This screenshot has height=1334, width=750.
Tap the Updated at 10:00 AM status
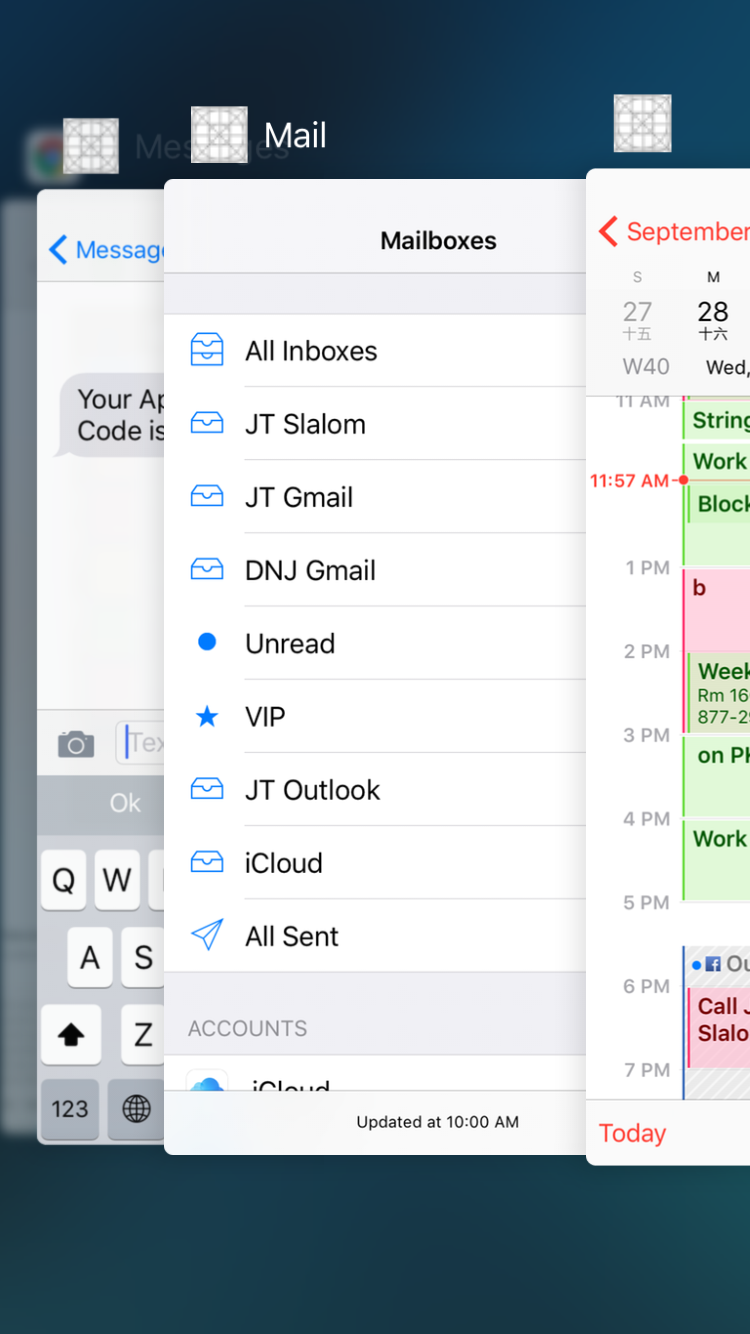(438, 1122)
